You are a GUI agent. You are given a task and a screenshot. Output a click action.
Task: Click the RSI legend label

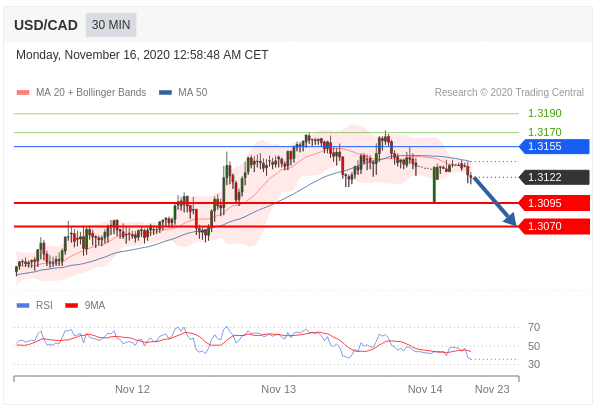pos(44,305)
